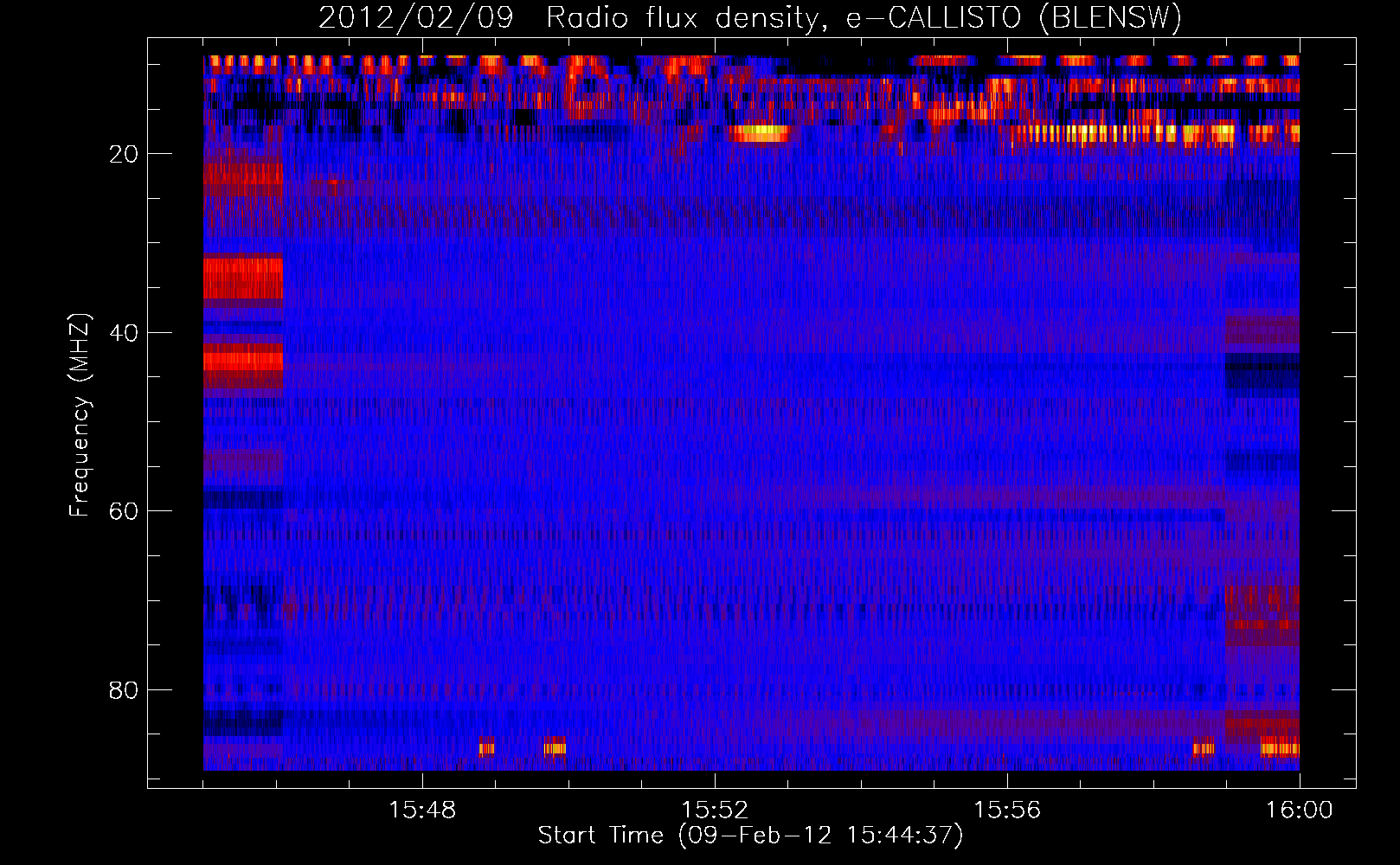Screen dimensions: 1400x865
Task: Click the 'Frequency (MHZ)' y-axis label
Action: (80, 415)
